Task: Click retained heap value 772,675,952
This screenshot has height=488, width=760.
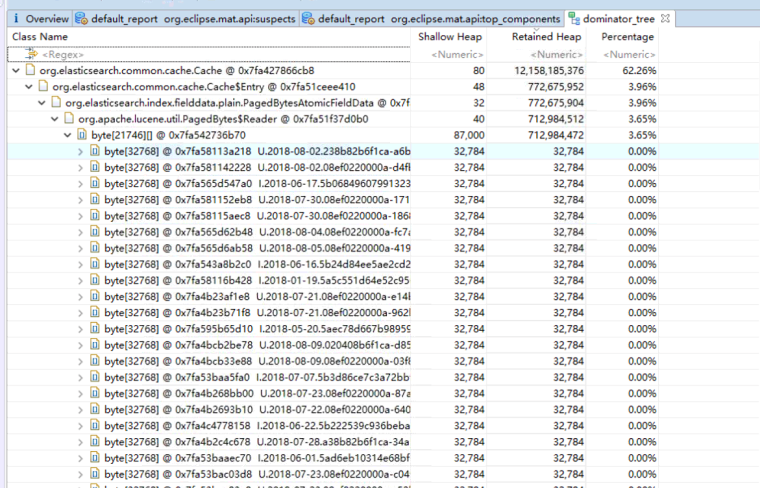Action: 555,87
